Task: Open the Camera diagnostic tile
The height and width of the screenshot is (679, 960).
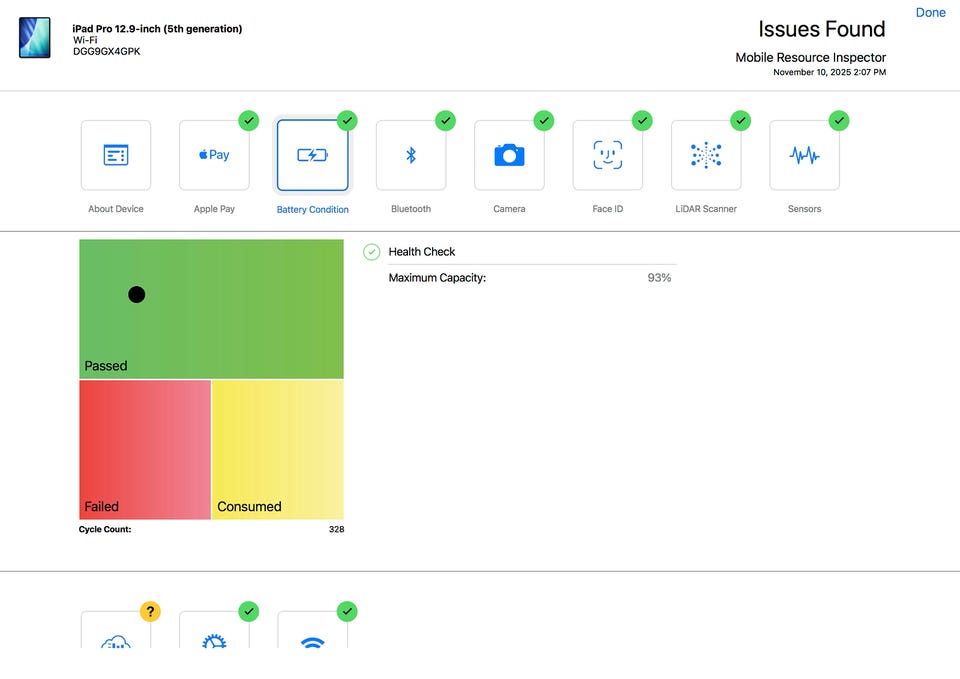Action: tap(509, 156)
